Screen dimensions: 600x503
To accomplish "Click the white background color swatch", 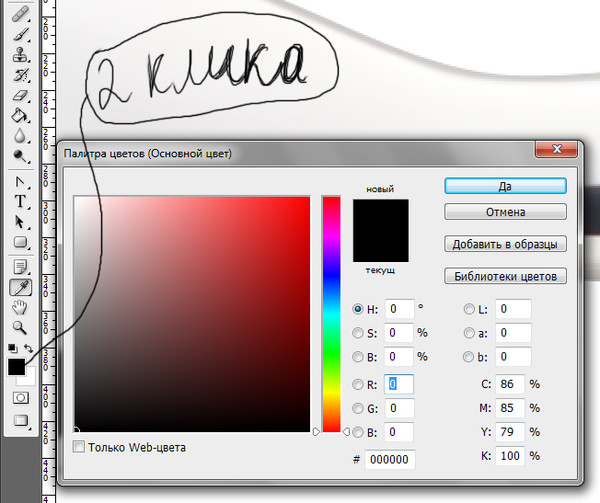I will pos(30,379).
